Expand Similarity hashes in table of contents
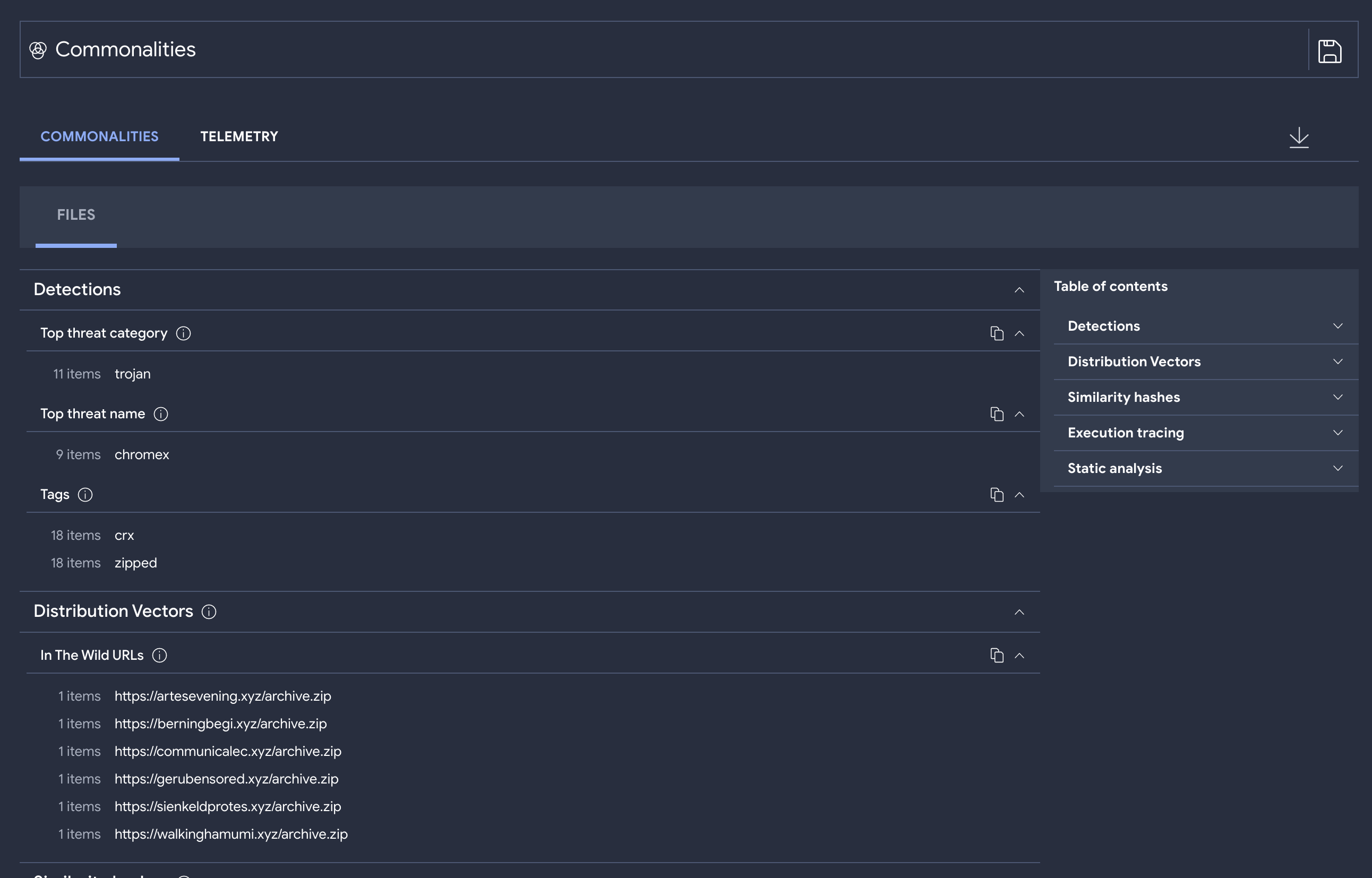 (1337, 398)
